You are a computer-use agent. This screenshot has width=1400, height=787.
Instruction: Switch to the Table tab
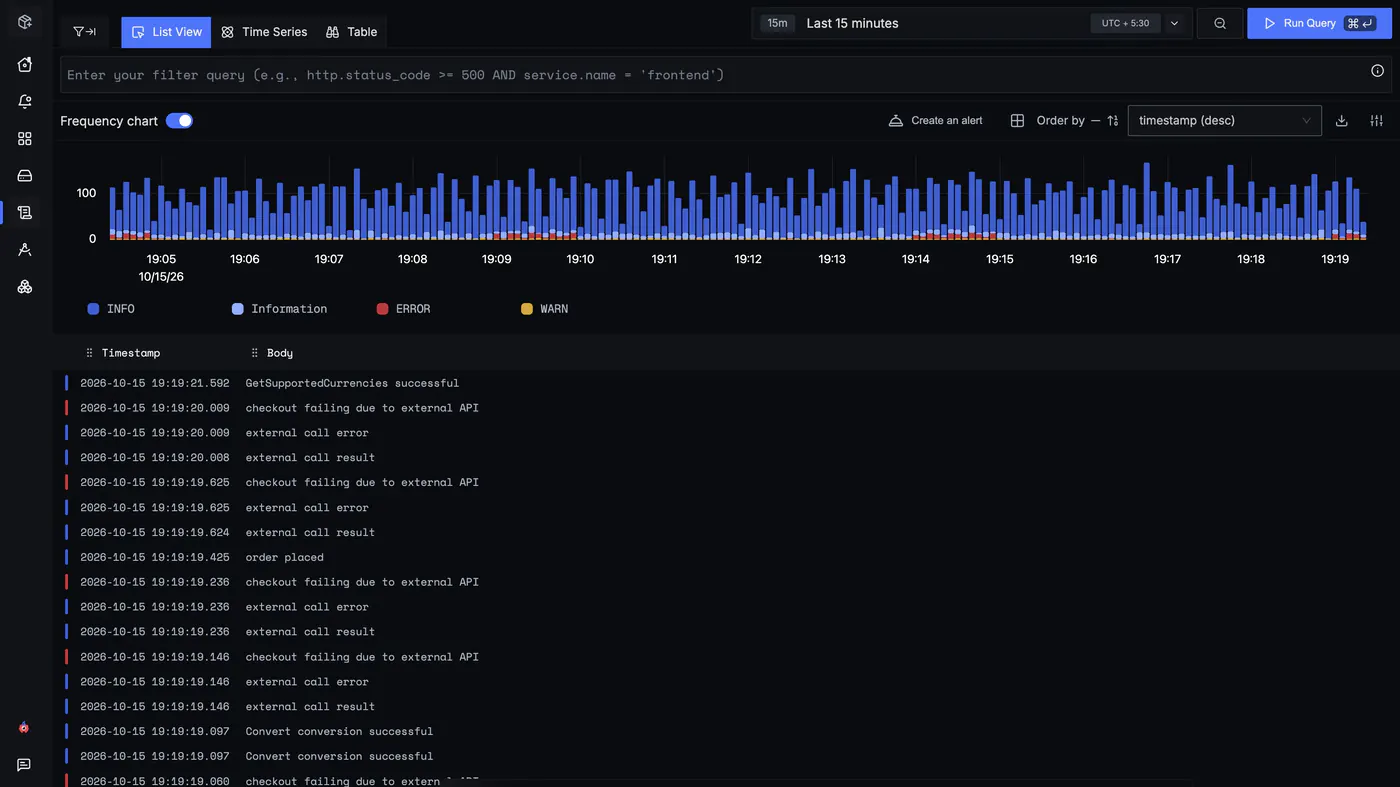(x=352, y=32)
